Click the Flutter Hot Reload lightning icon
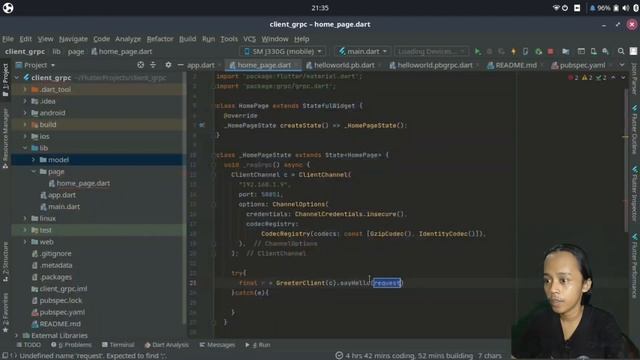 pos(513,51)
